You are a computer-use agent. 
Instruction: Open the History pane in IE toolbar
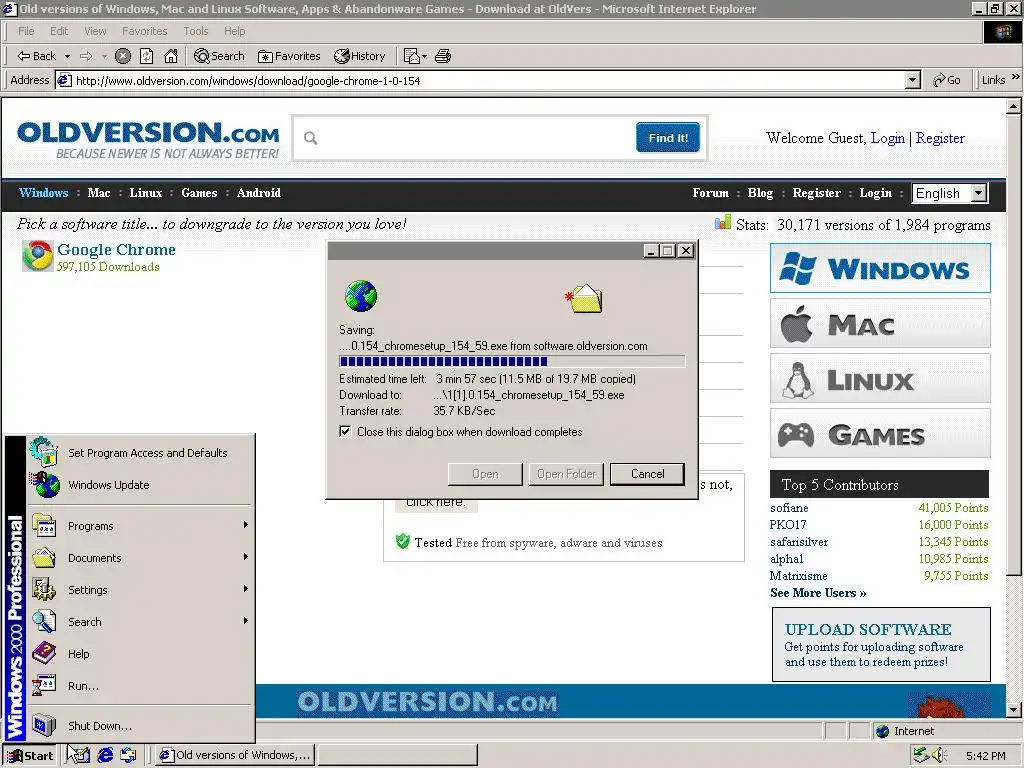[360, 56]
